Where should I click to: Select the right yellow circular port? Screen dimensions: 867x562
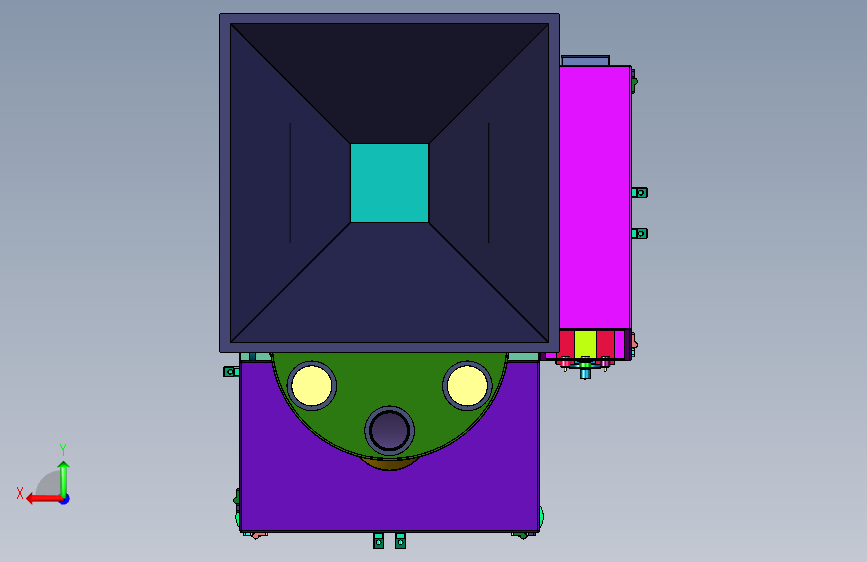pos(467,386)
